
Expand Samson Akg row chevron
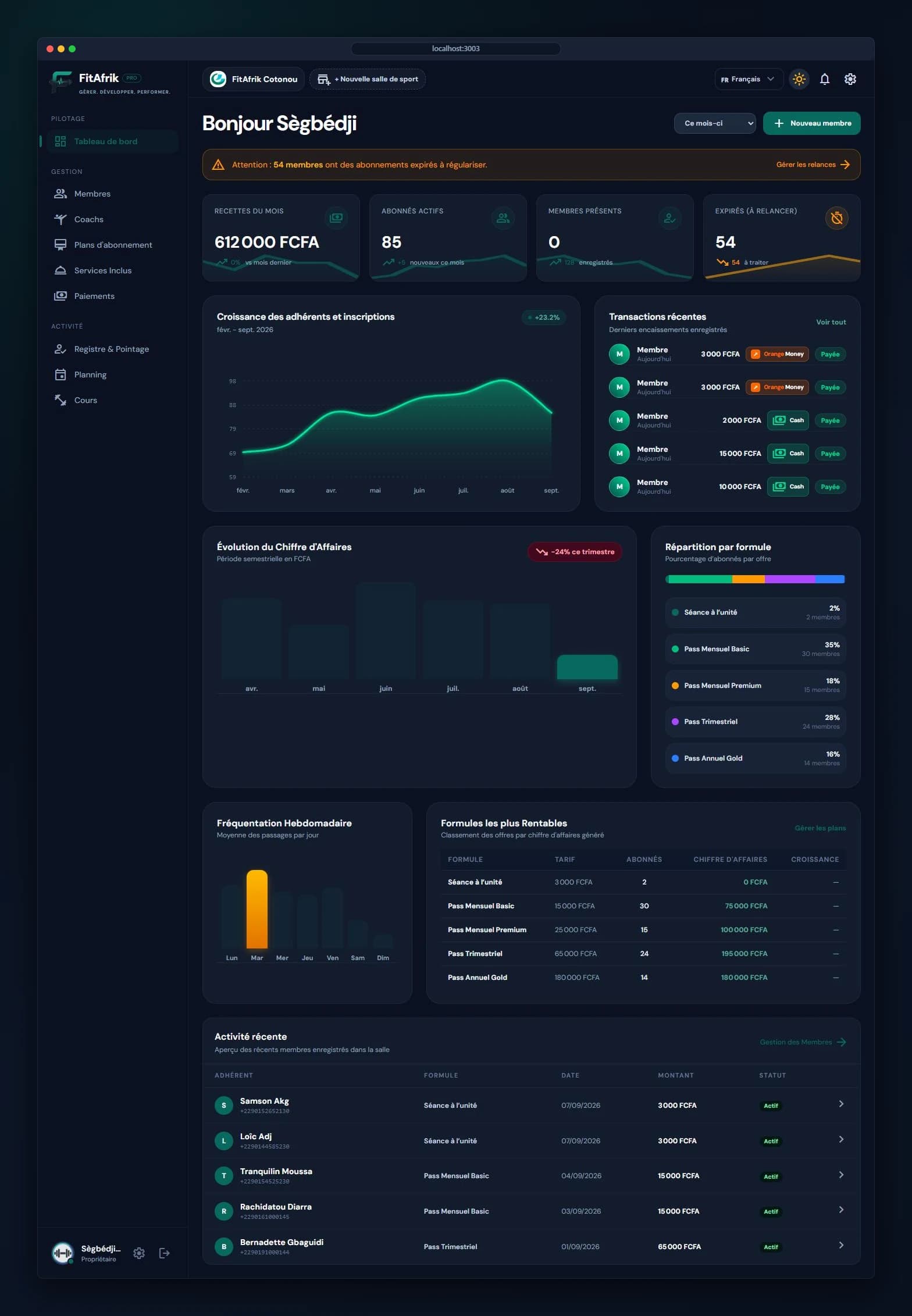[x=841, y=1104]
